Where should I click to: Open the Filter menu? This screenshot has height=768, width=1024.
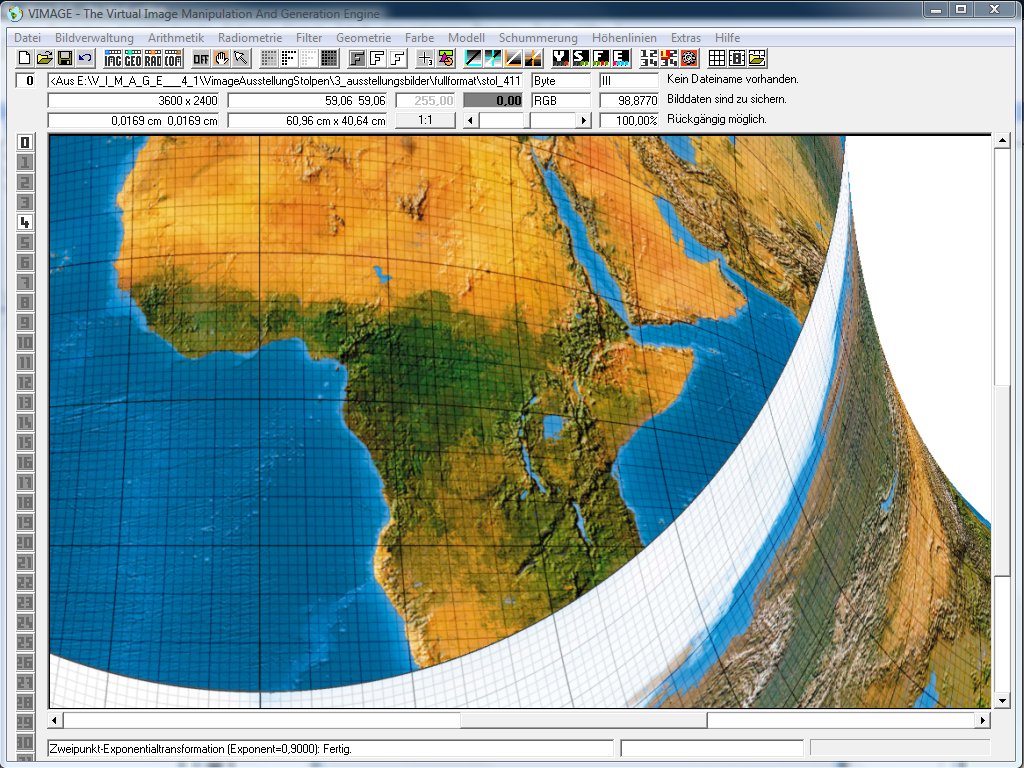pyautogui.click(x=309, y=37)
